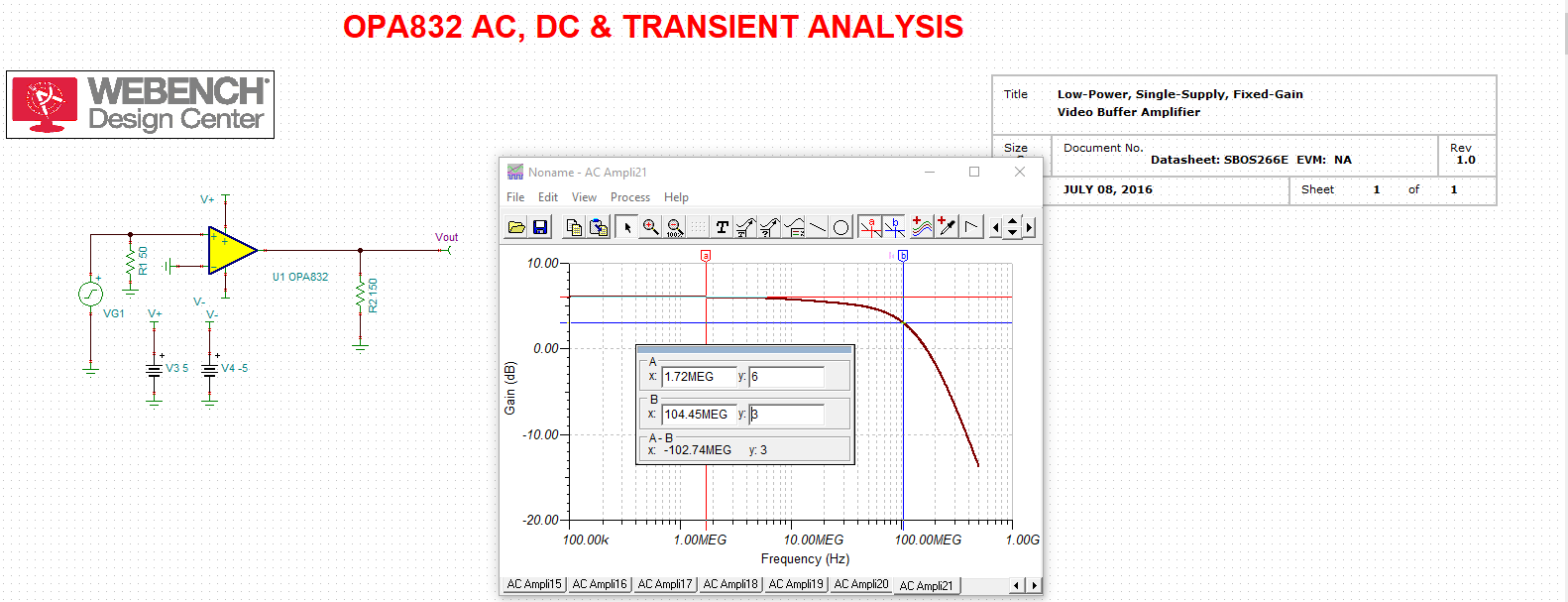The width and height of the screenshot is (1568, 602).
Task: Click the tab scroll right arrow
Action: tap(1034, 585)
